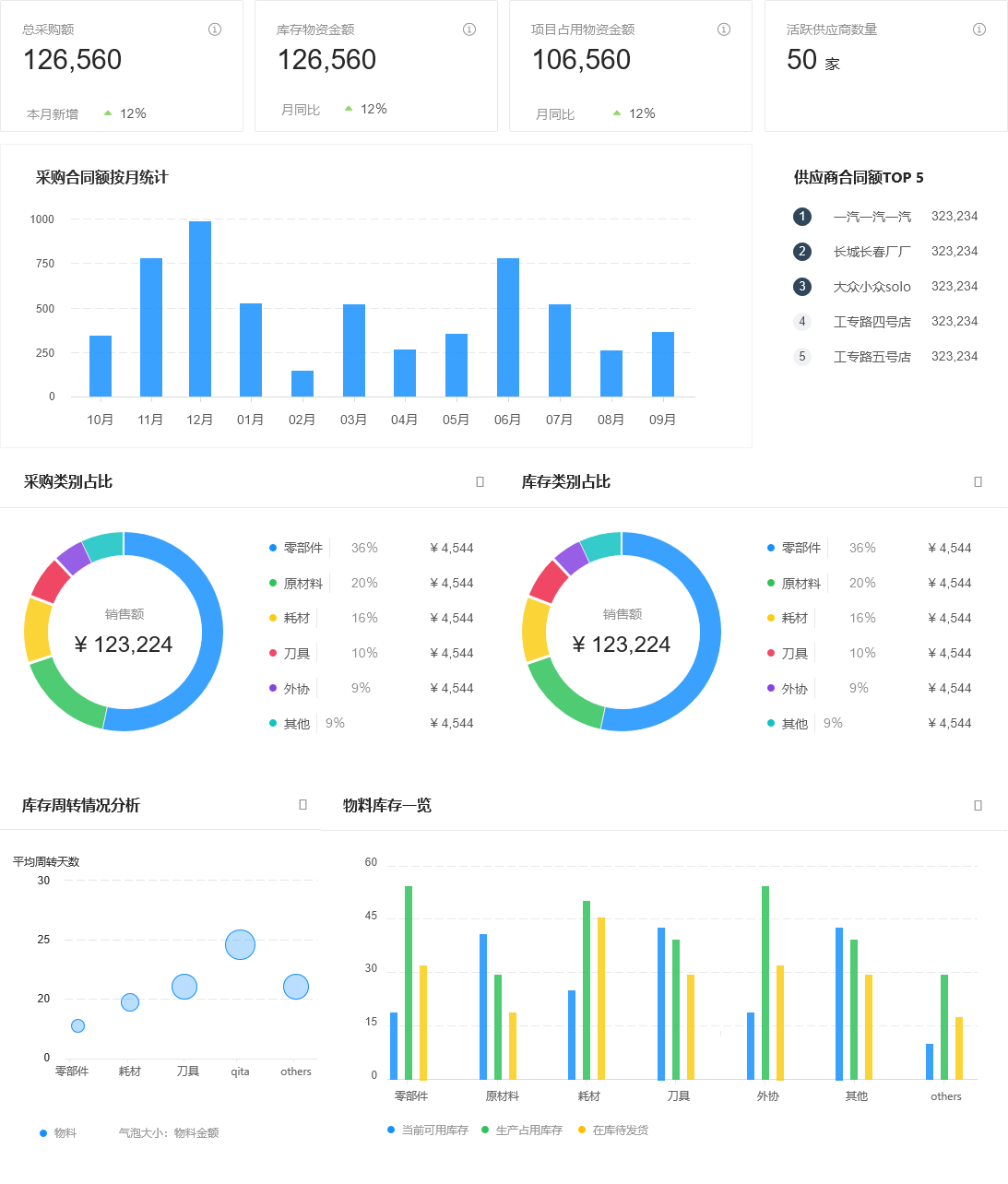Viewport: 1008px width, 1184px height.
Task: Click yellow 耗材 legend dot in 采购类别占比
Action: (273, 618)
